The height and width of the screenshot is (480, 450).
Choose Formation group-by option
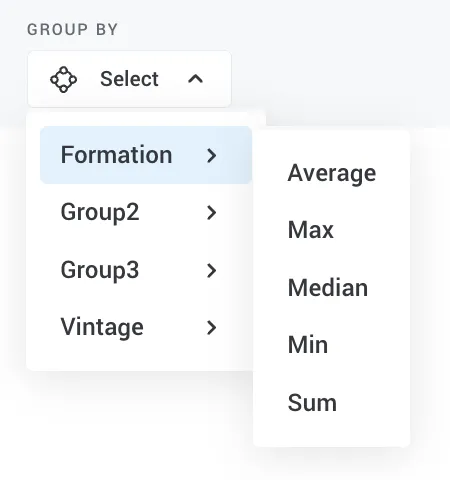pyautogui.click(x=146, y=155)
